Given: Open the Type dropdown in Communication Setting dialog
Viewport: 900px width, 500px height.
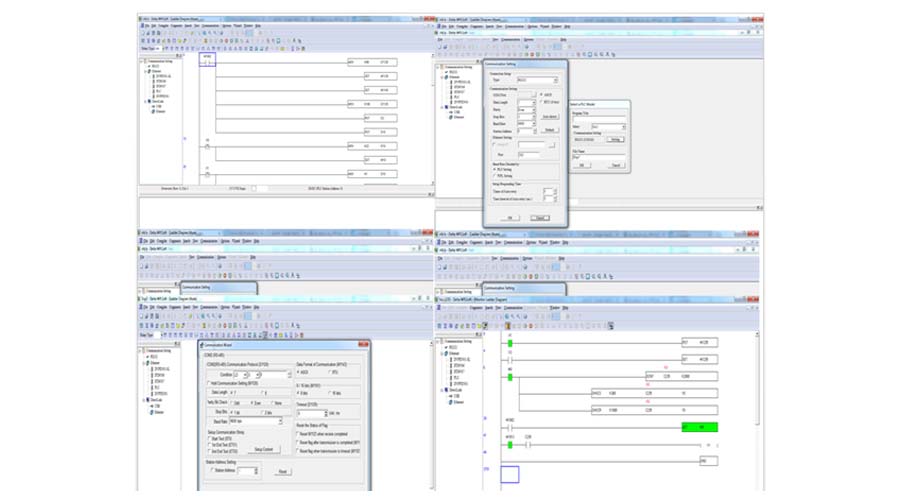Looking at the screenshot, I should pos(537,80).
